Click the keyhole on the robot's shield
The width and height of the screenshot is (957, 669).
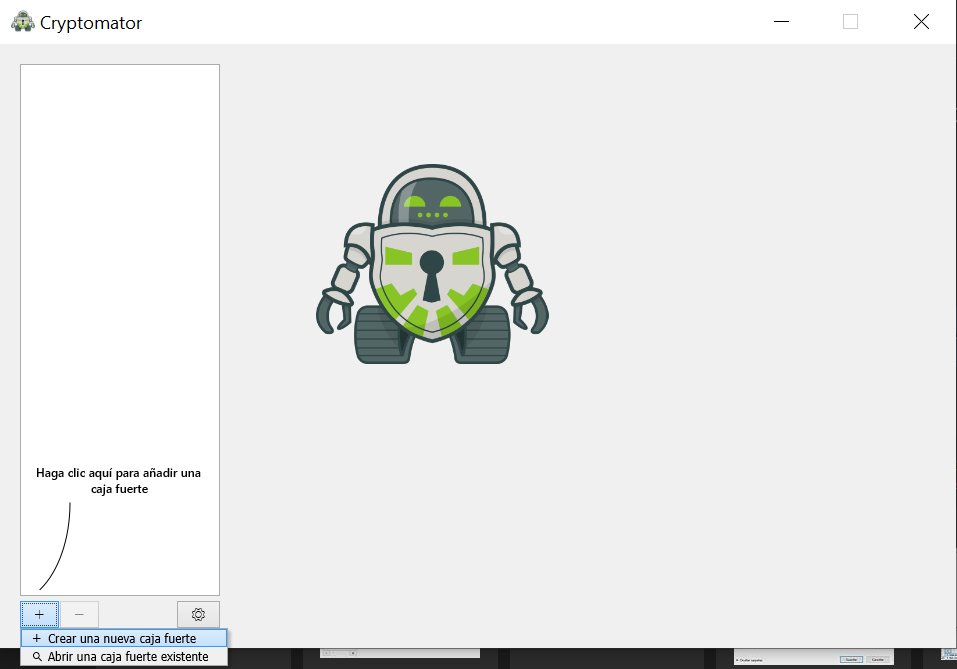click(x=431, y=275)
